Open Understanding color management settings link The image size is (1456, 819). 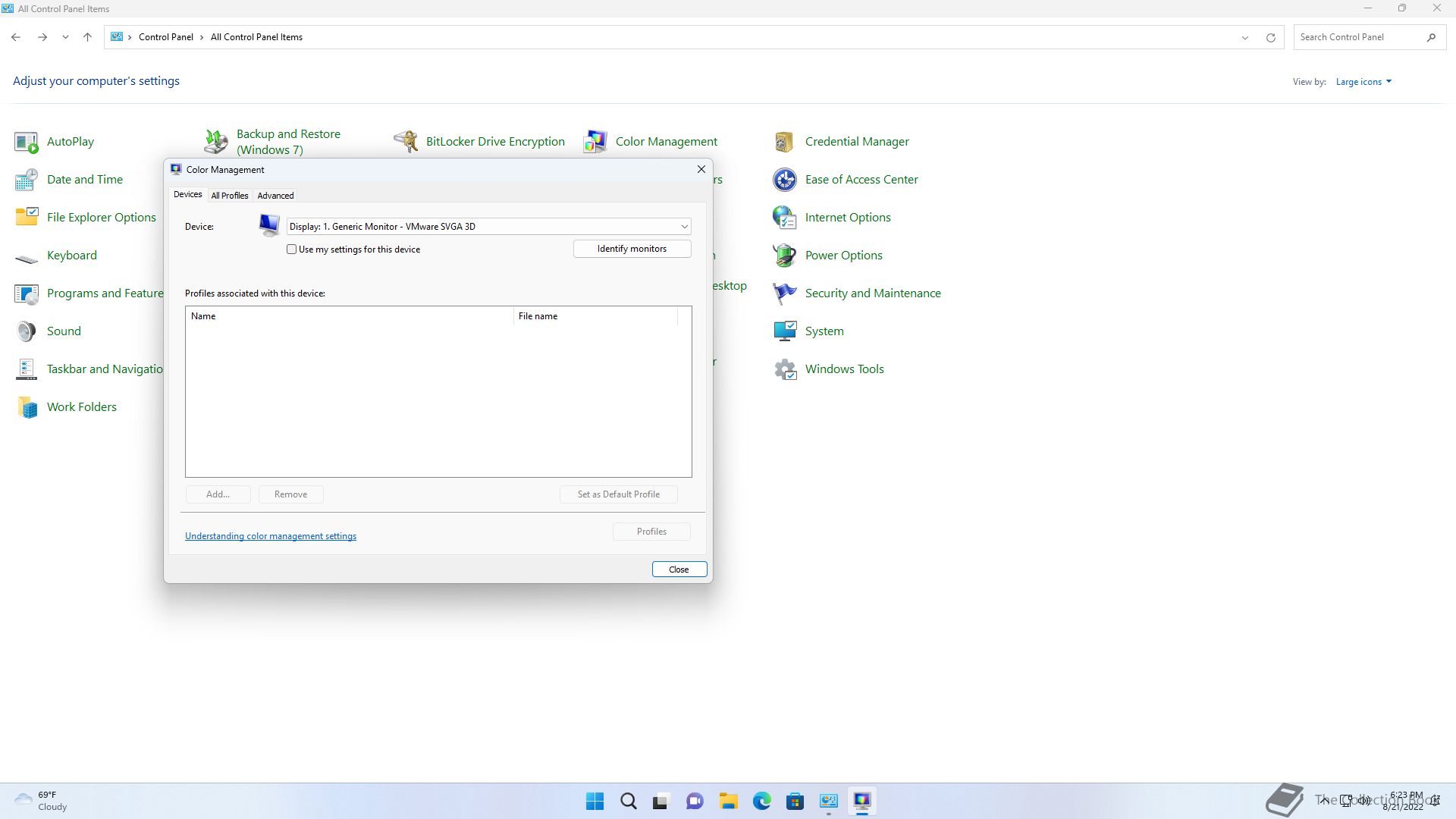click(x=271, y=536)
